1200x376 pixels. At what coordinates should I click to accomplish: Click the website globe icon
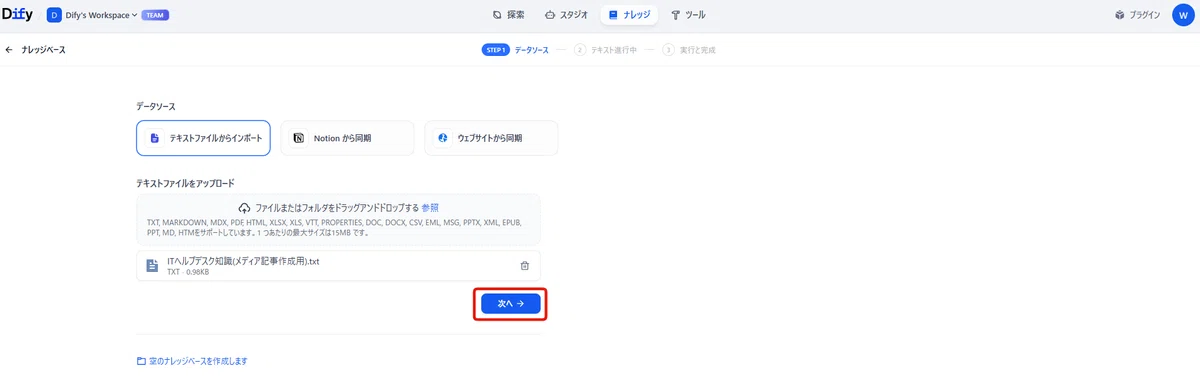[442, 138]
